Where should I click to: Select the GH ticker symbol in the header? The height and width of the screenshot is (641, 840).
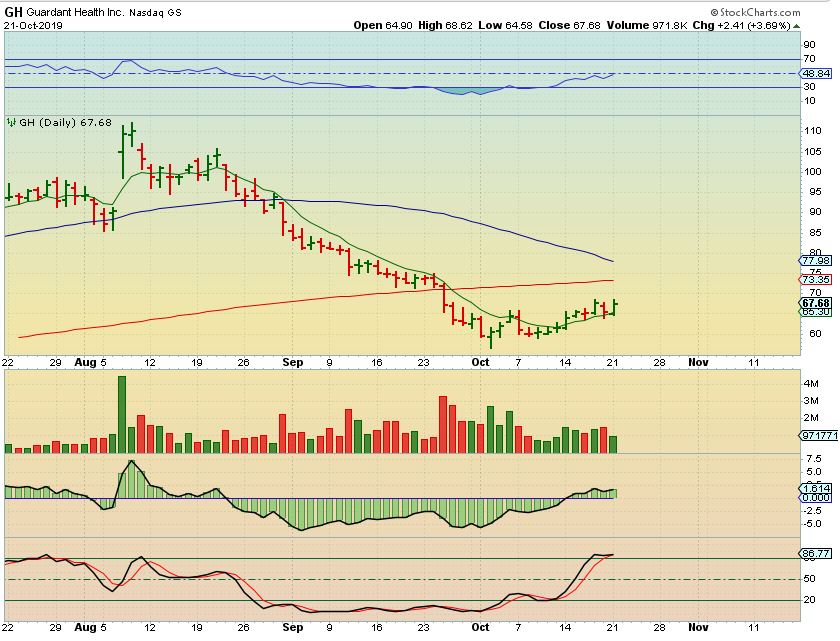[13, 12]
